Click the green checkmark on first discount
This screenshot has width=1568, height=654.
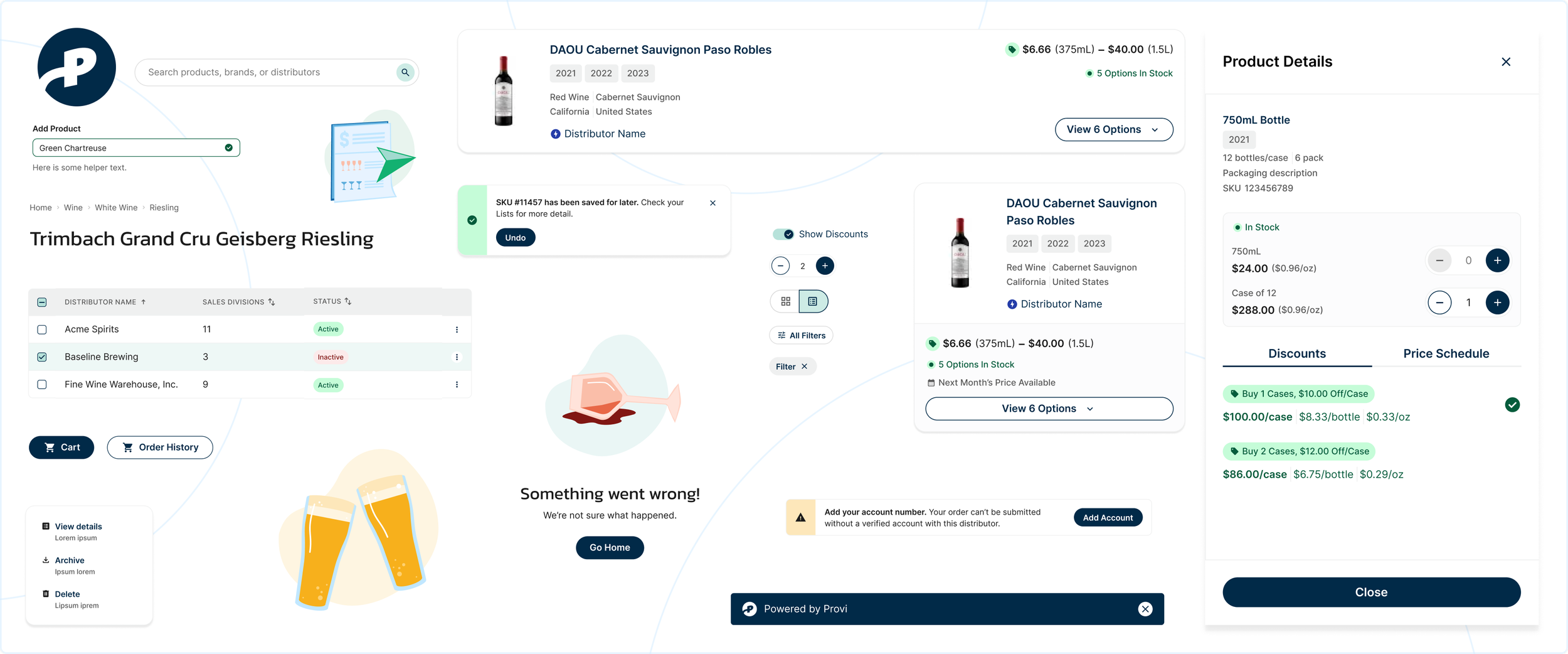tap(1512, 405)
